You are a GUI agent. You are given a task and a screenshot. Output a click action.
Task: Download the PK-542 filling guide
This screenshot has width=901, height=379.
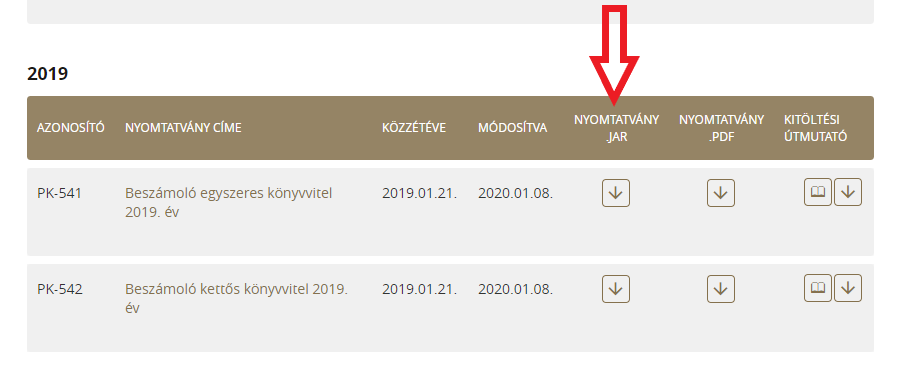tap(848, 288)
